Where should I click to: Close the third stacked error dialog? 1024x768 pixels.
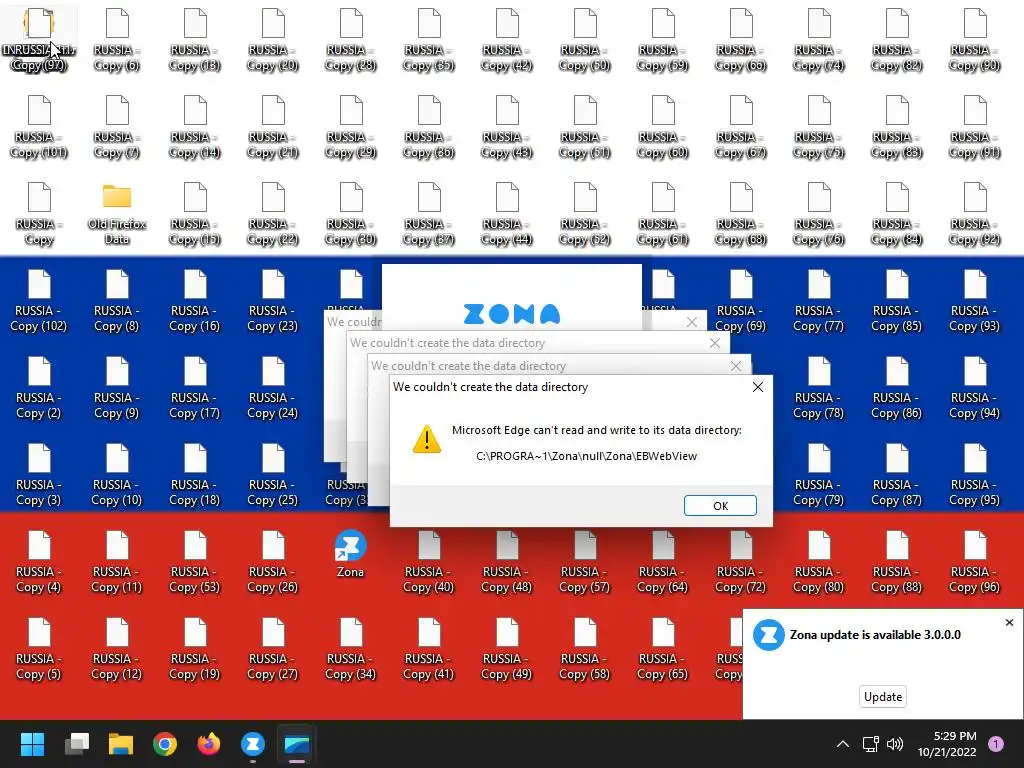(x=714, y=343)
